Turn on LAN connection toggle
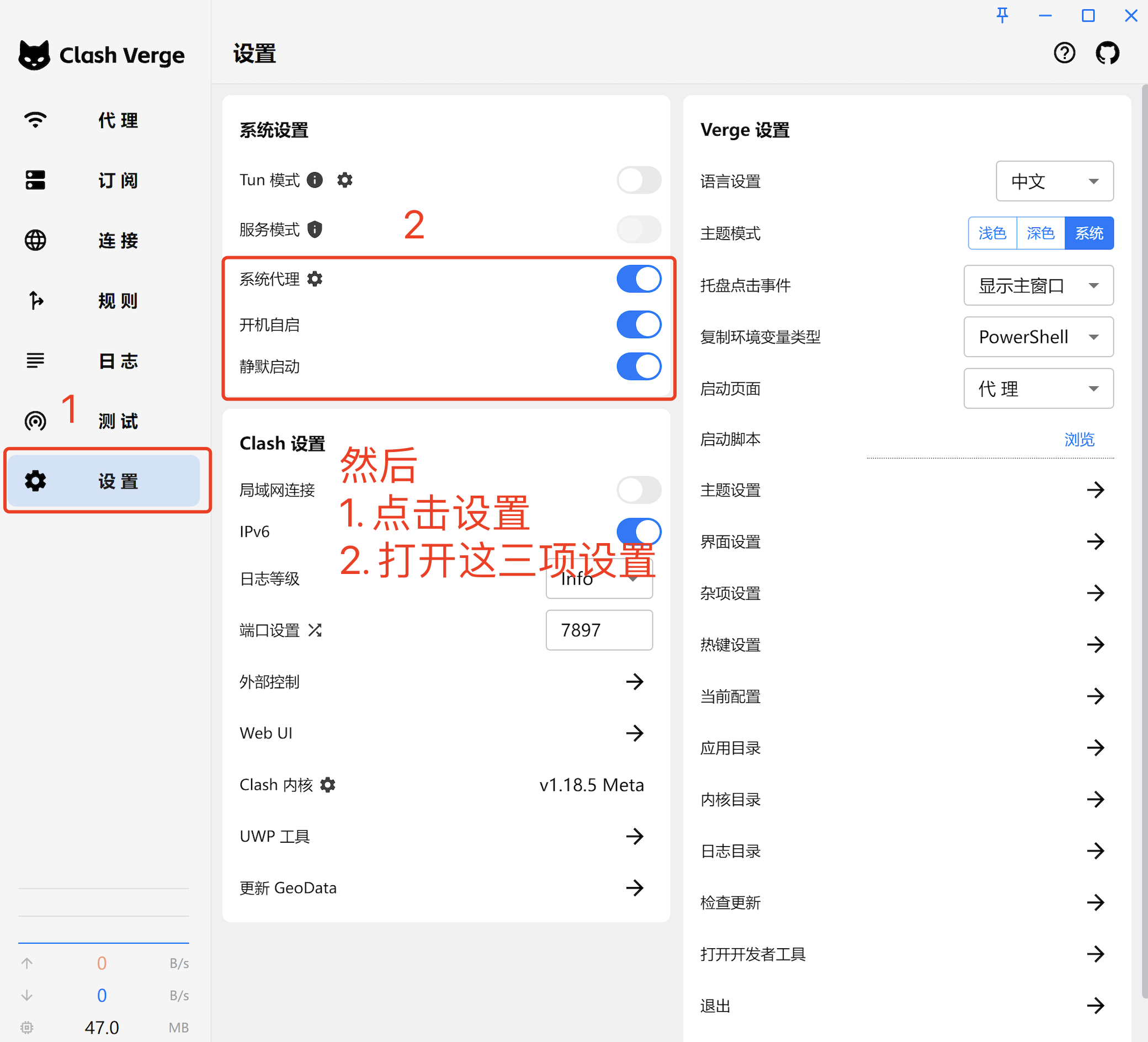The height and width of the screenshot is (1042, 1148). click(x=639, y=490)
